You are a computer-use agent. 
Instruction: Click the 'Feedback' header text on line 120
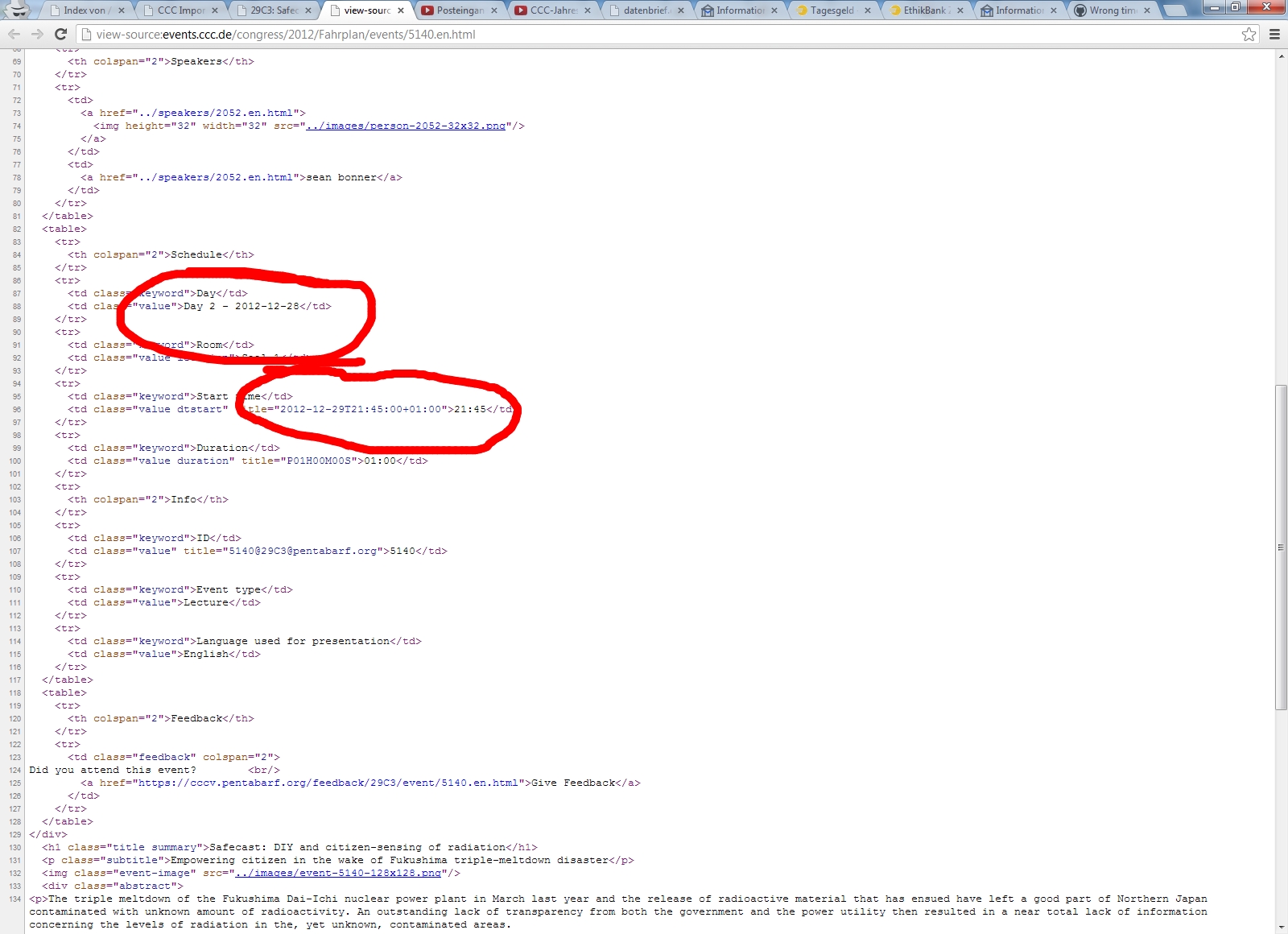click(x=196, y=718)
